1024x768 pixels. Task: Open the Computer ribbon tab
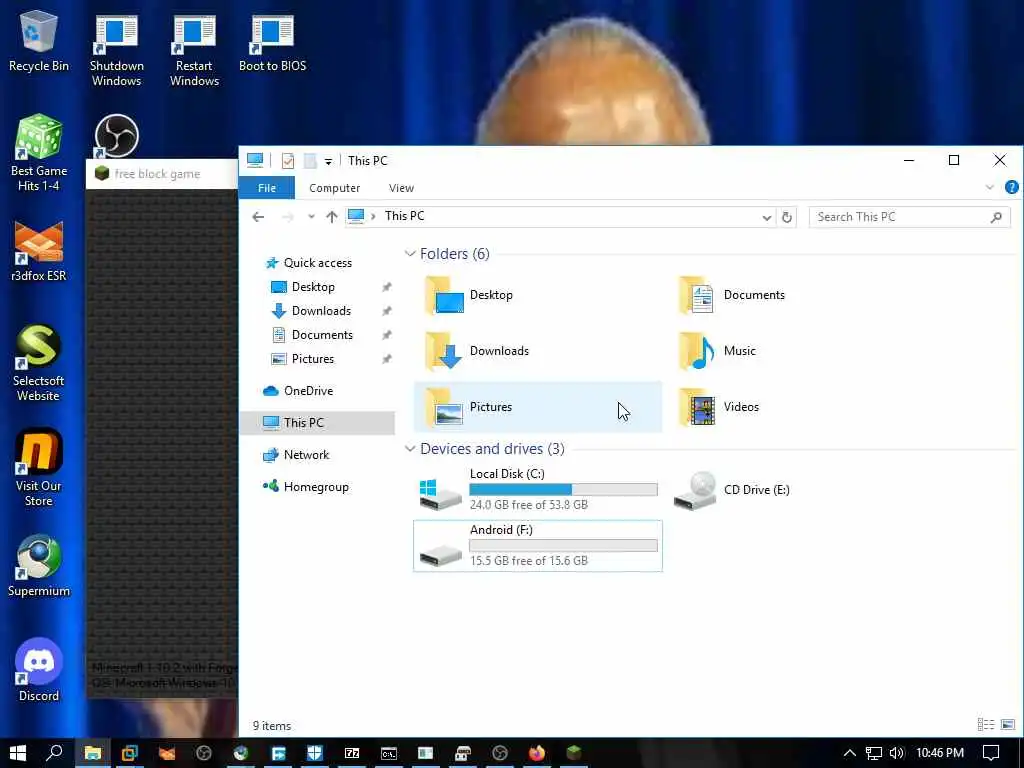pyautogui.click(x=334, y=187)
